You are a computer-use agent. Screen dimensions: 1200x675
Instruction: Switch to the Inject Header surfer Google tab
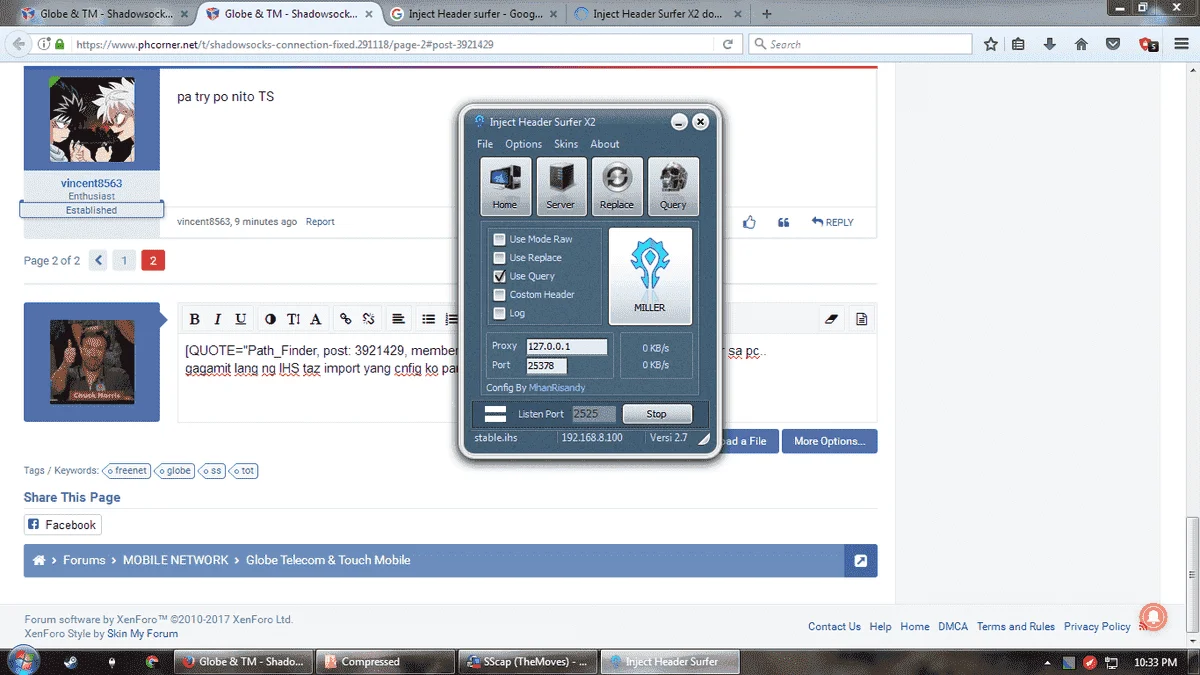(x=473, y=14)
